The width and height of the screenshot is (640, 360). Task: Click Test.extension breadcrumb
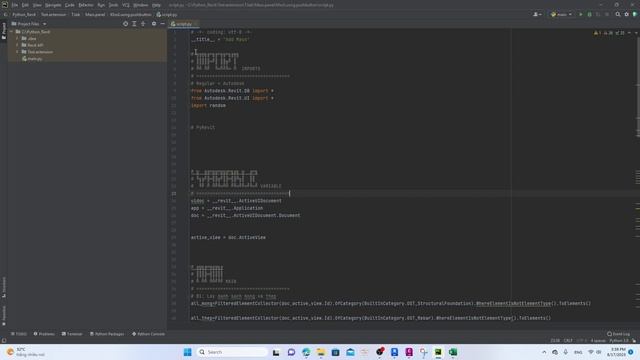(x=53, y=15)
